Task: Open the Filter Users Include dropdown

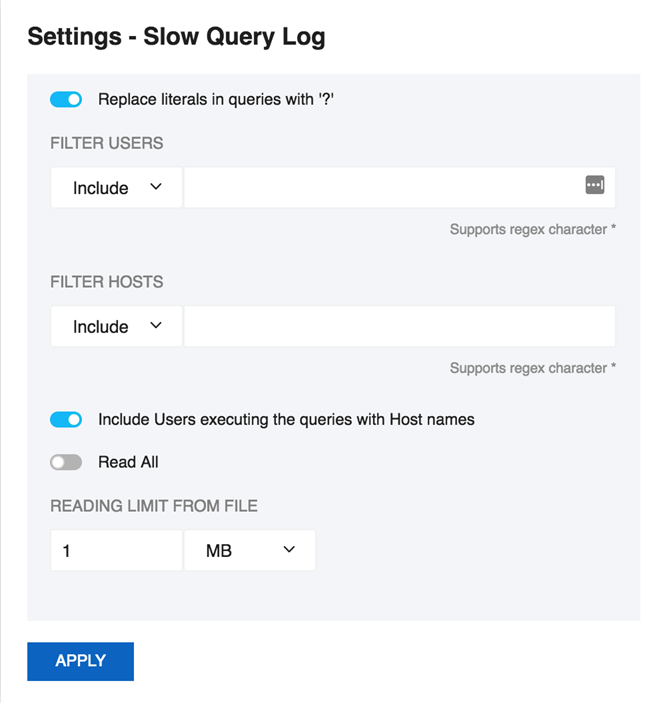Action: [x=116, y=188]
